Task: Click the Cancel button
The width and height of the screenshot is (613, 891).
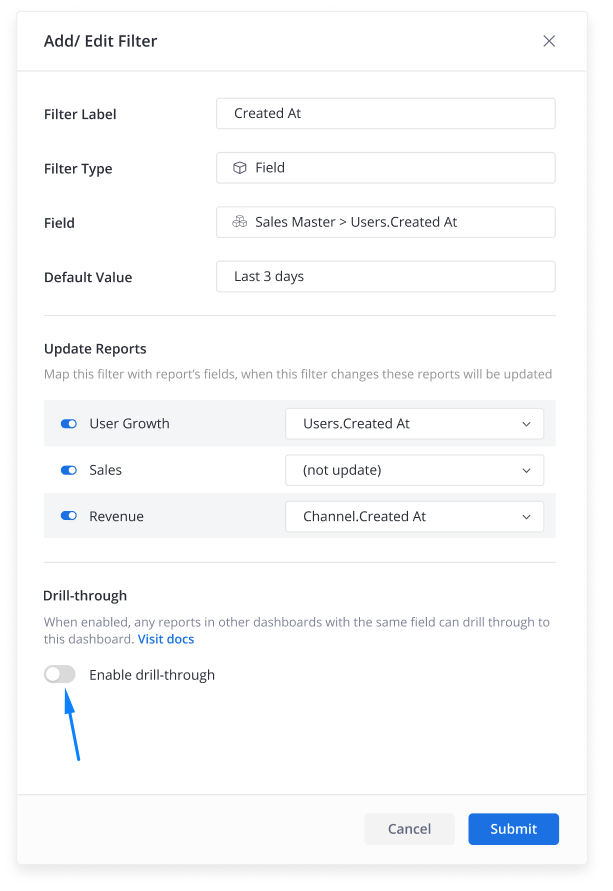Action: (x=409, y=829)
